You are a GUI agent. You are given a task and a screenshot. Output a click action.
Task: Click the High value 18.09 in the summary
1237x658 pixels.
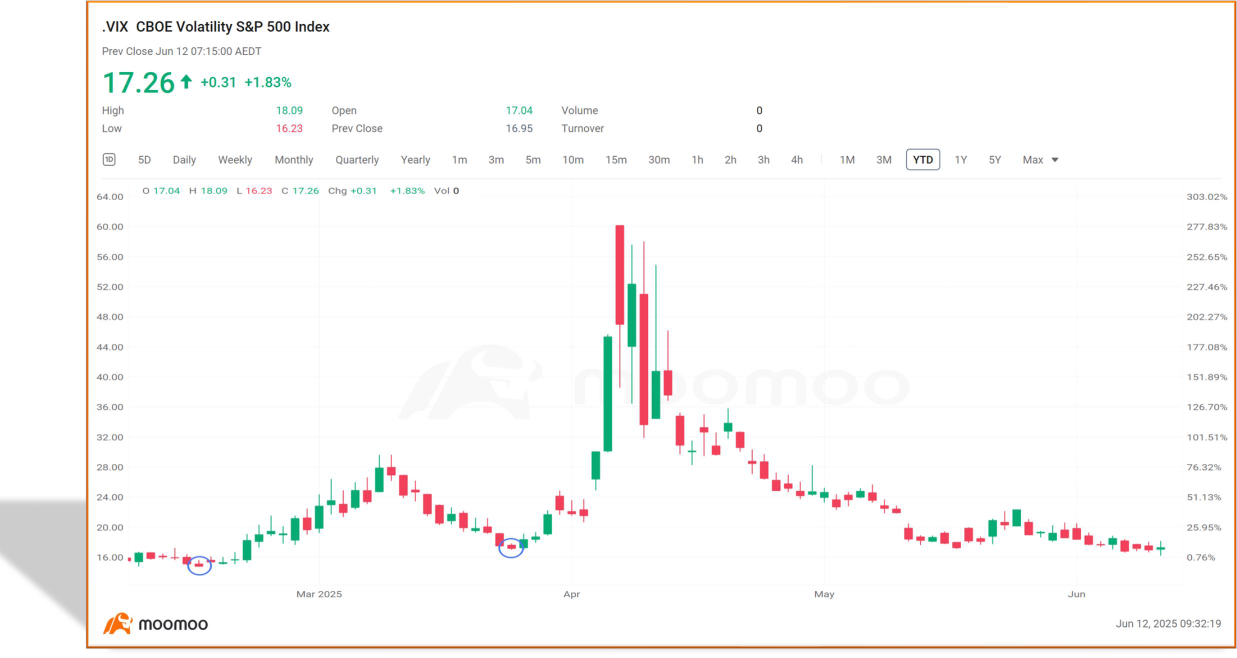tap(289, 111)
